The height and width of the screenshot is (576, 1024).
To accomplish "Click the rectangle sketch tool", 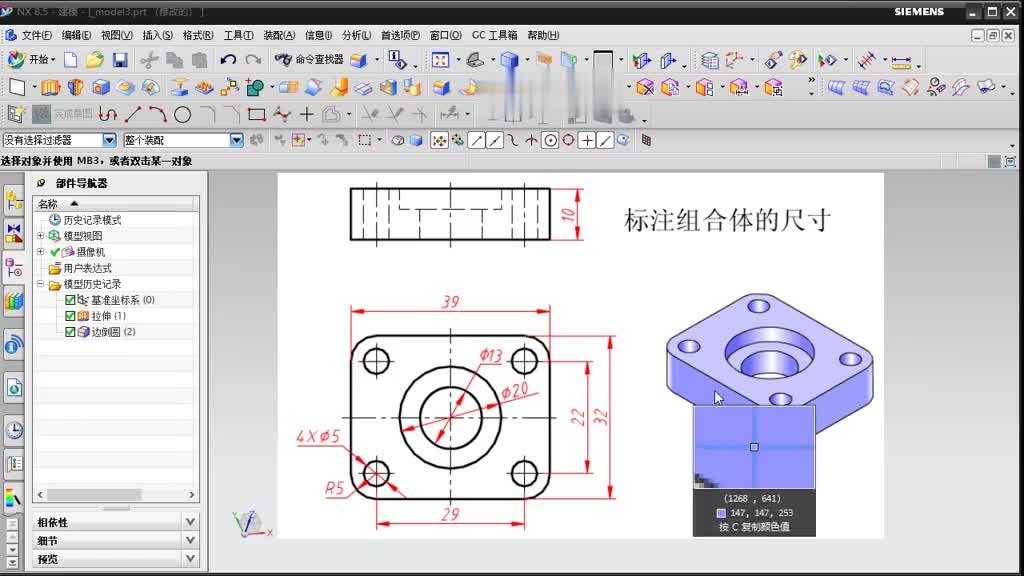I will [x=256, y=112].
